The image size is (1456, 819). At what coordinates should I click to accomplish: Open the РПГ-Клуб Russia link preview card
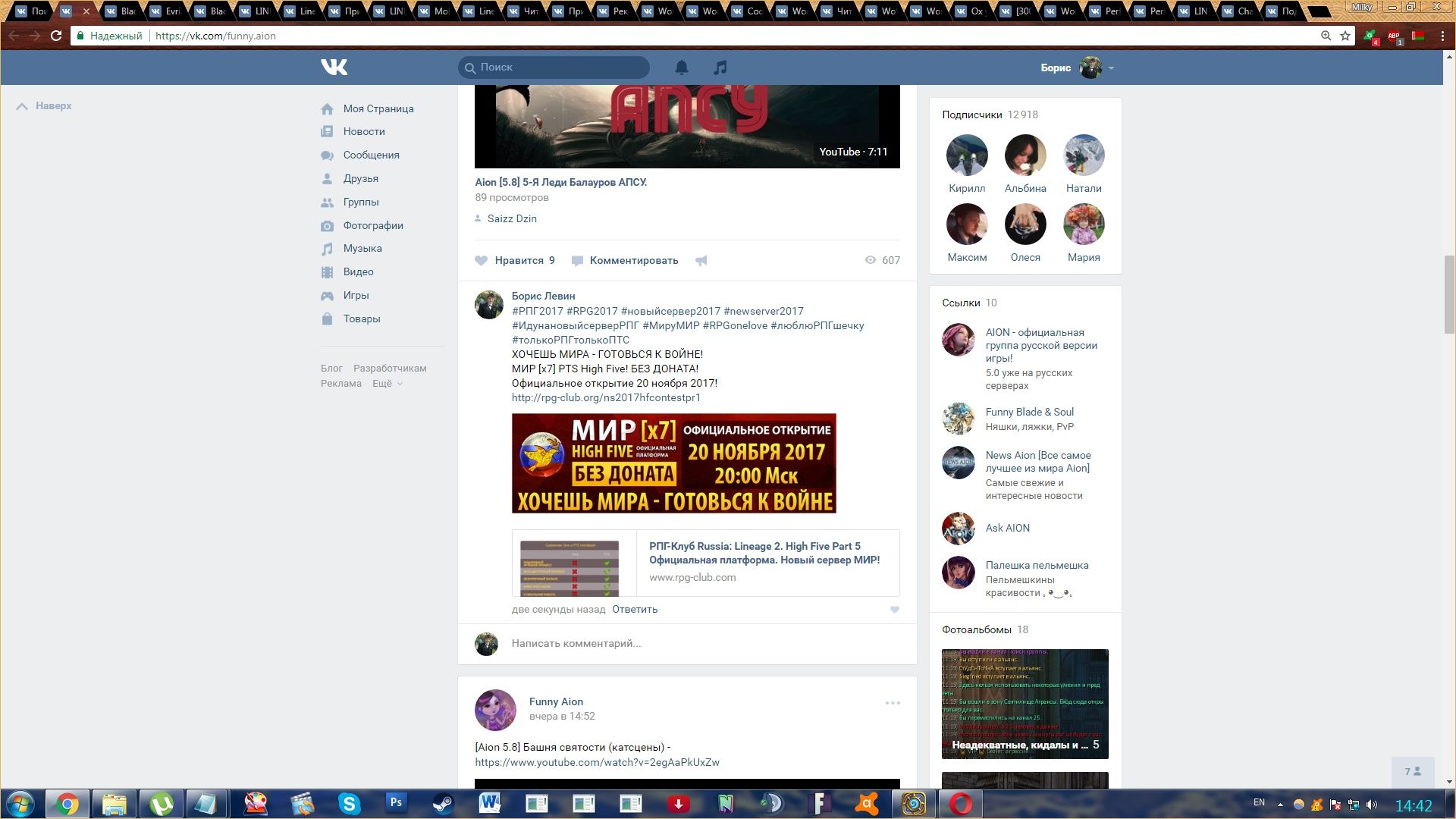[705, 563]
